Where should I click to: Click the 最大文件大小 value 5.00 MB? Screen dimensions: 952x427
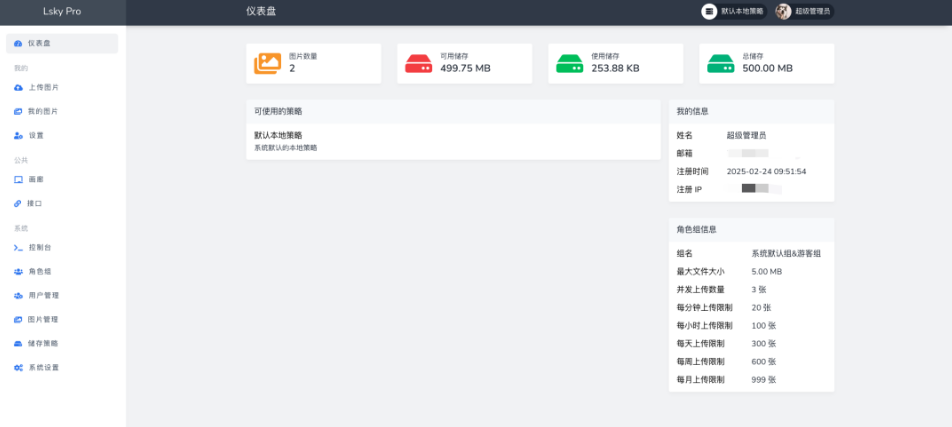coord(766,272)
